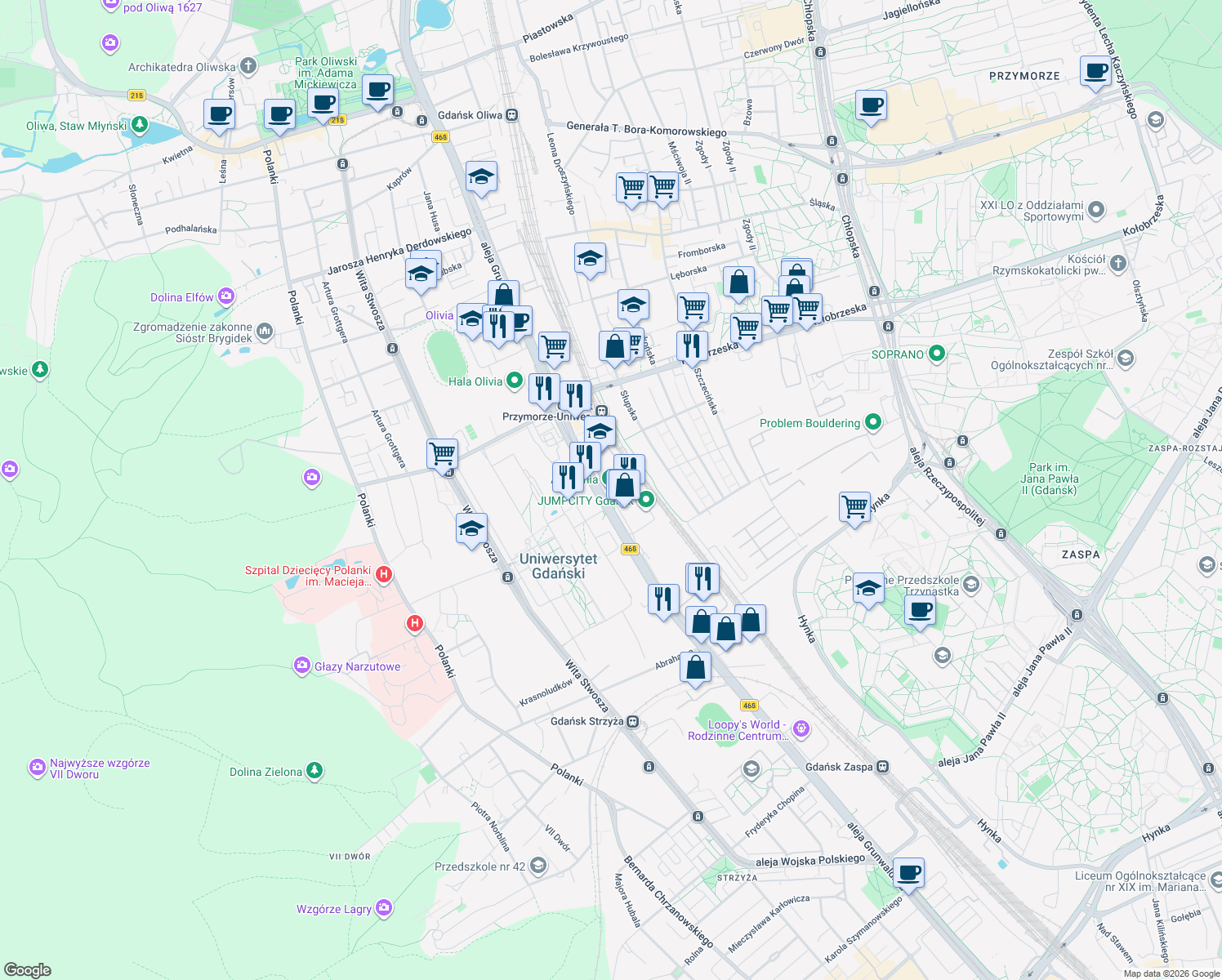
Task: Select the tree icon in Dolina Zielona
Action: click(x=314, y=770)
